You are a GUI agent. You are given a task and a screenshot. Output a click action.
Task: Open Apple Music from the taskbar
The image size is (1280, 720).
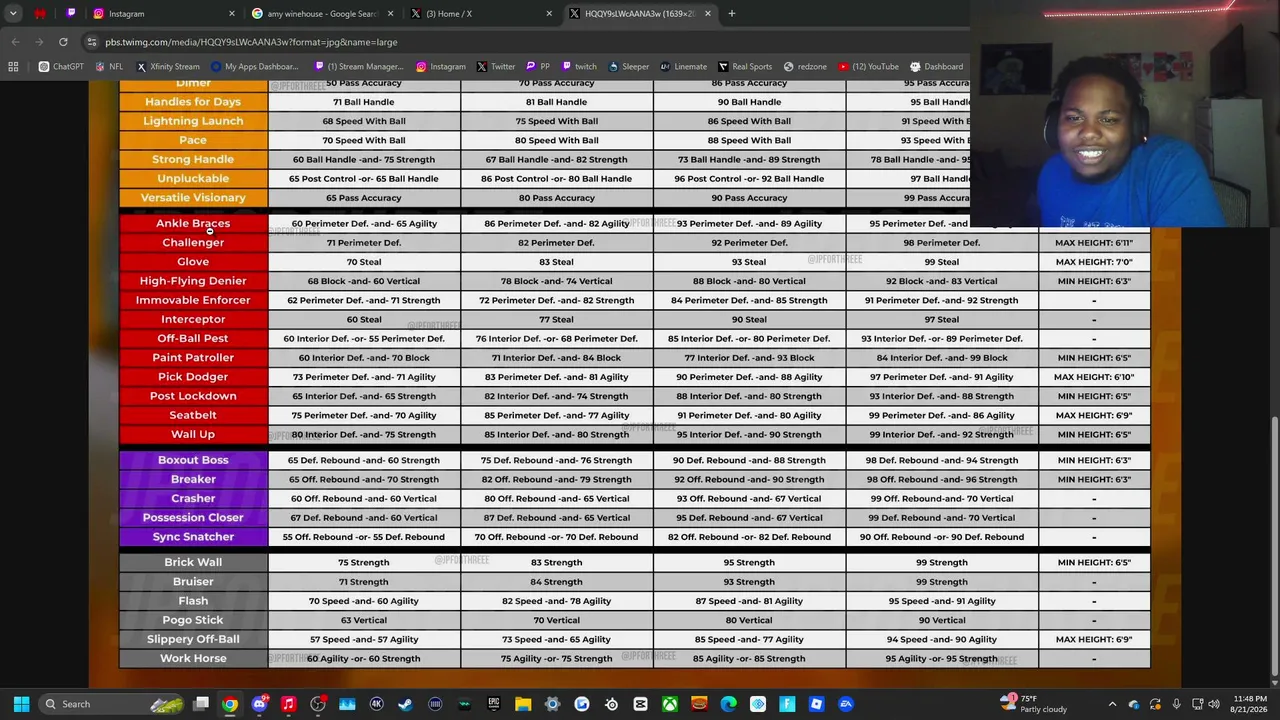[289, 704]
